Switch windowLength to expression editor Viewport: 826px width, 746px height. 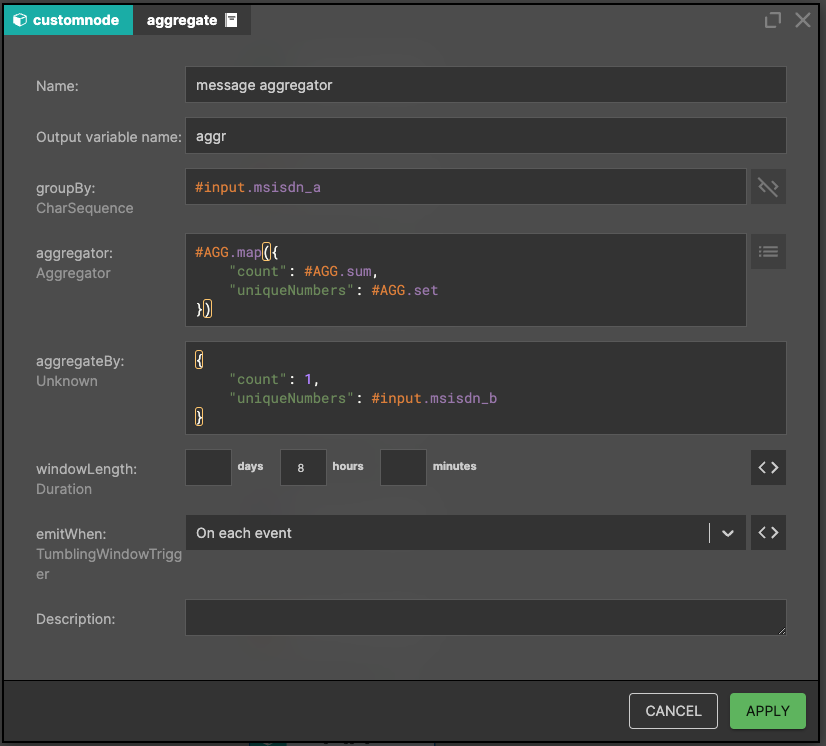pos(768,467)
